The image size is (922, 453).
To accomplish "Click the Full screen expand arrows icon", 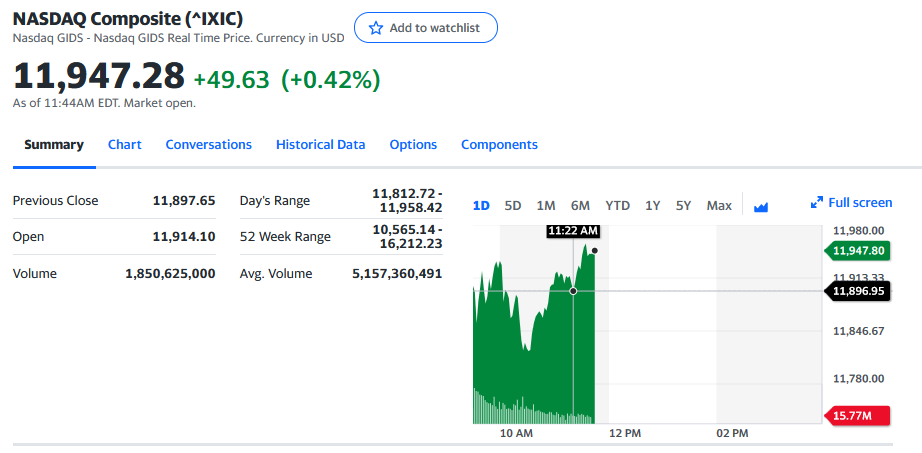I will coord(816,203).
